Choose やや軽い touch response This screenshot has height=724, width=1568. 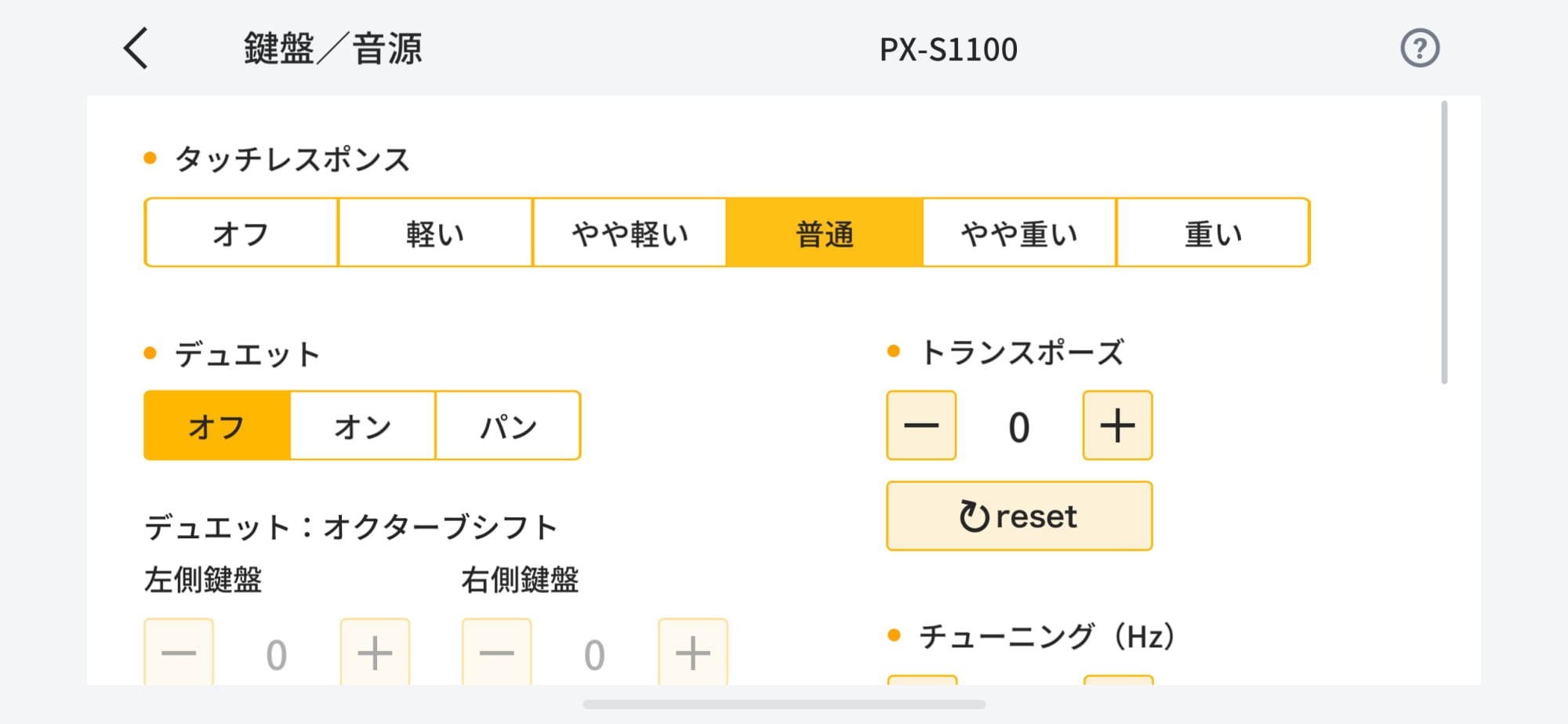pos(630,233)
